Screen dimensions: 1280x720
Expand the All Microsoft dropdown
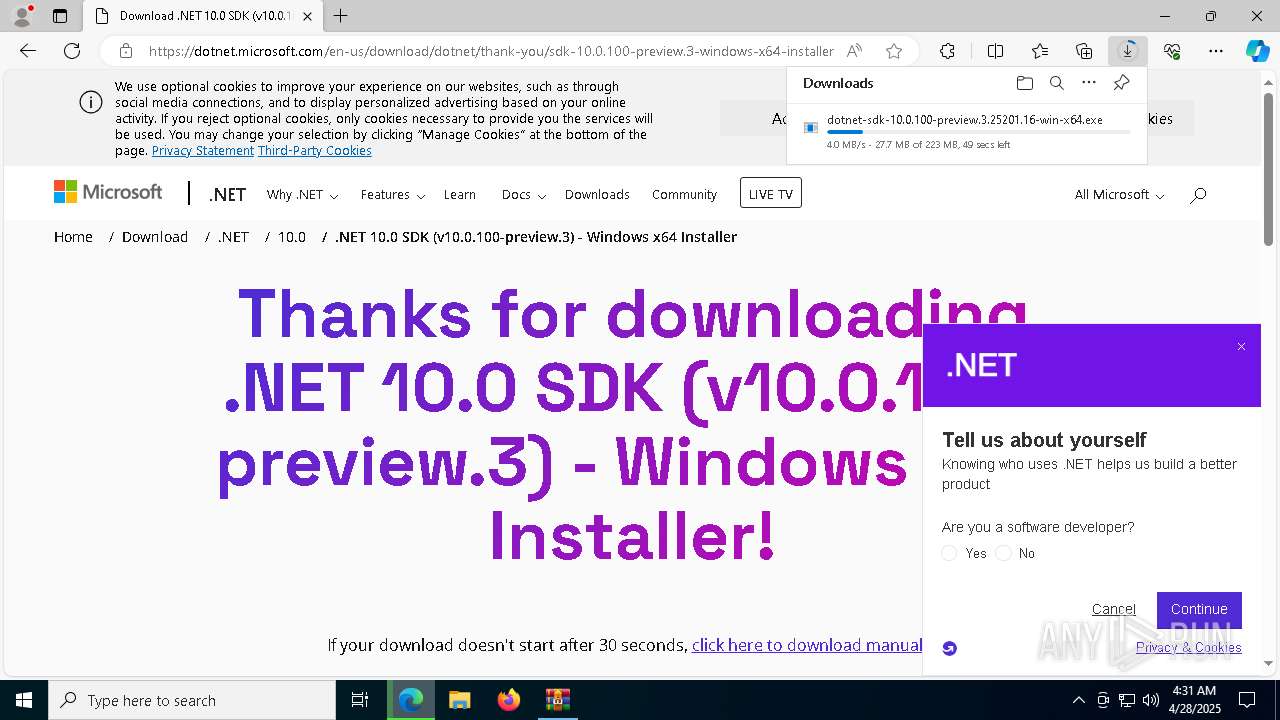tap(1119, 195)
